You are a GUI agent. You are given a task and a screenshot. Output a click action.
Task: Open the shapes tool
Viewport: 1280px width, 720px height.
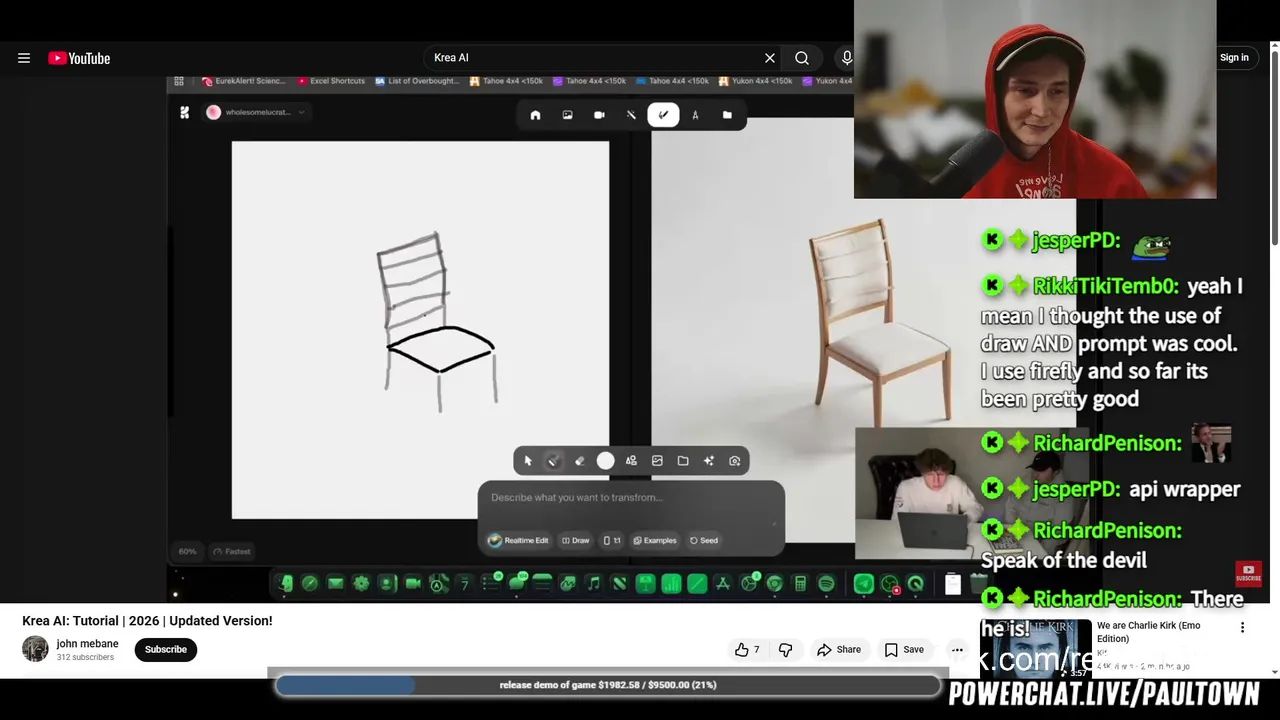(x=631, y=461)
